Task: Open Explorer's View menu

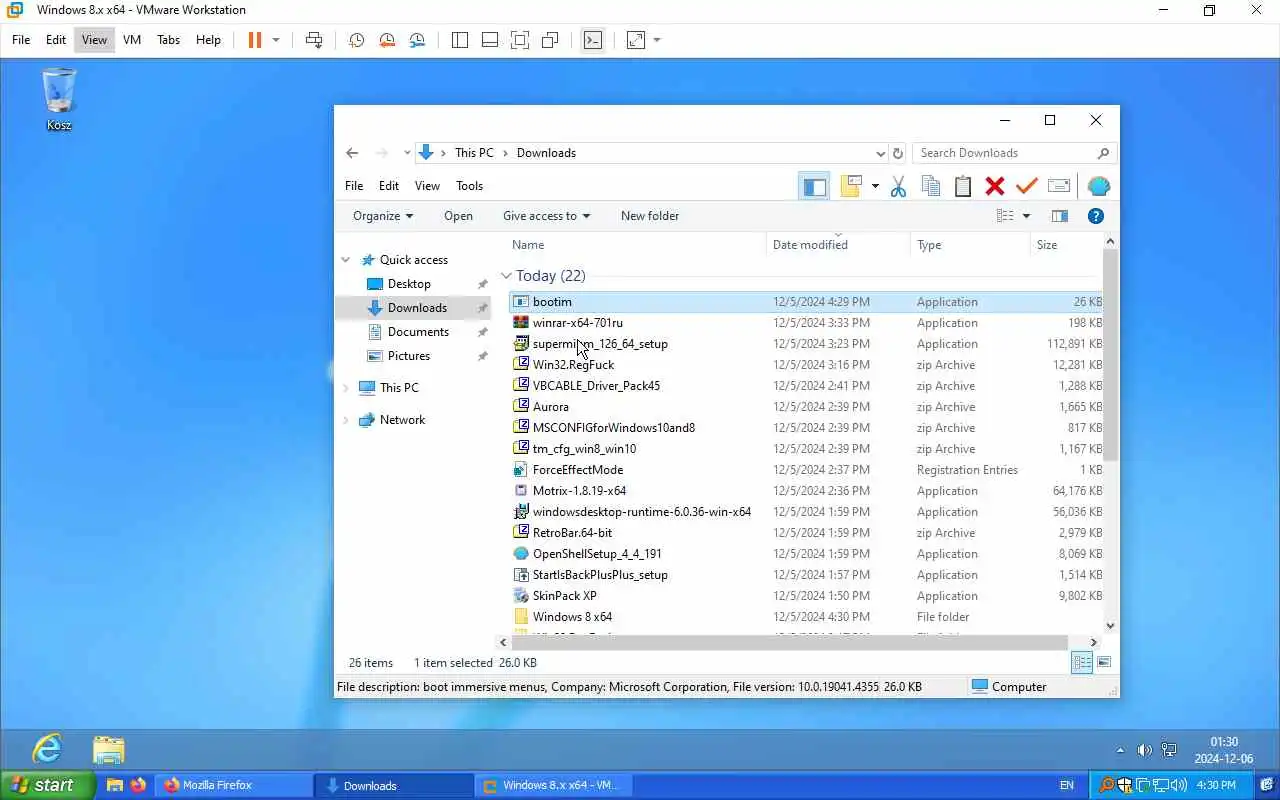Action: pos(427,186)
